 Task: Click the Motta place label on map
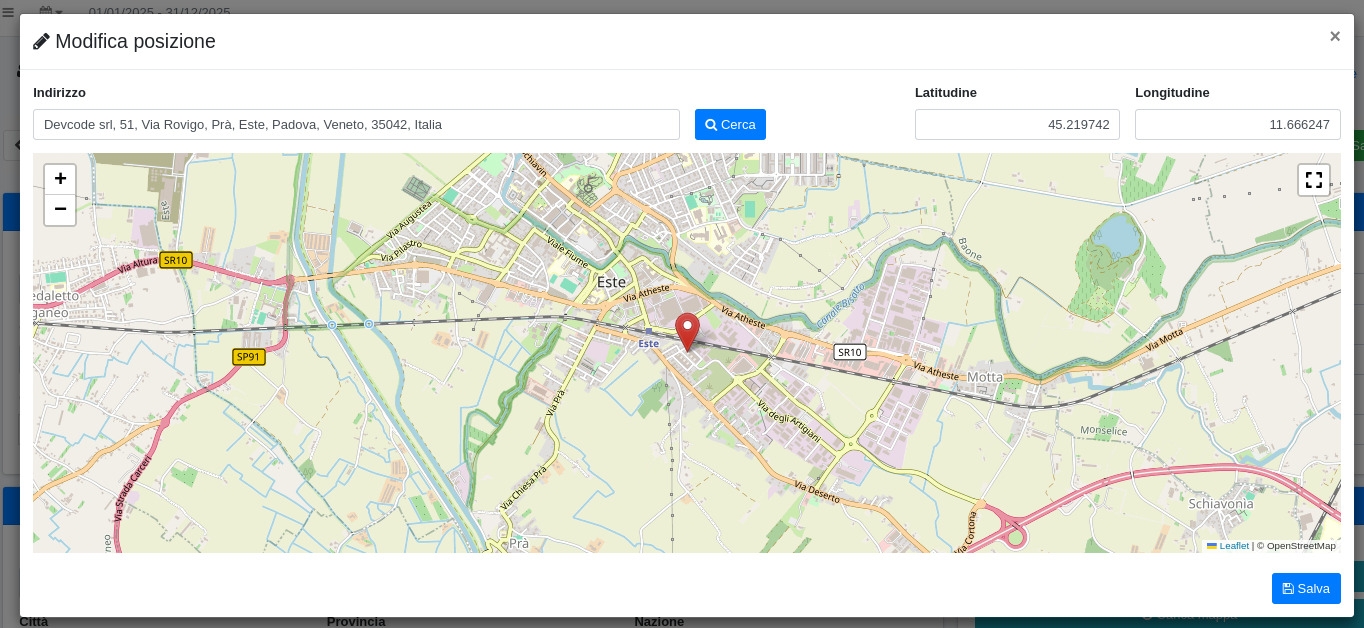[x=985, y=377]
